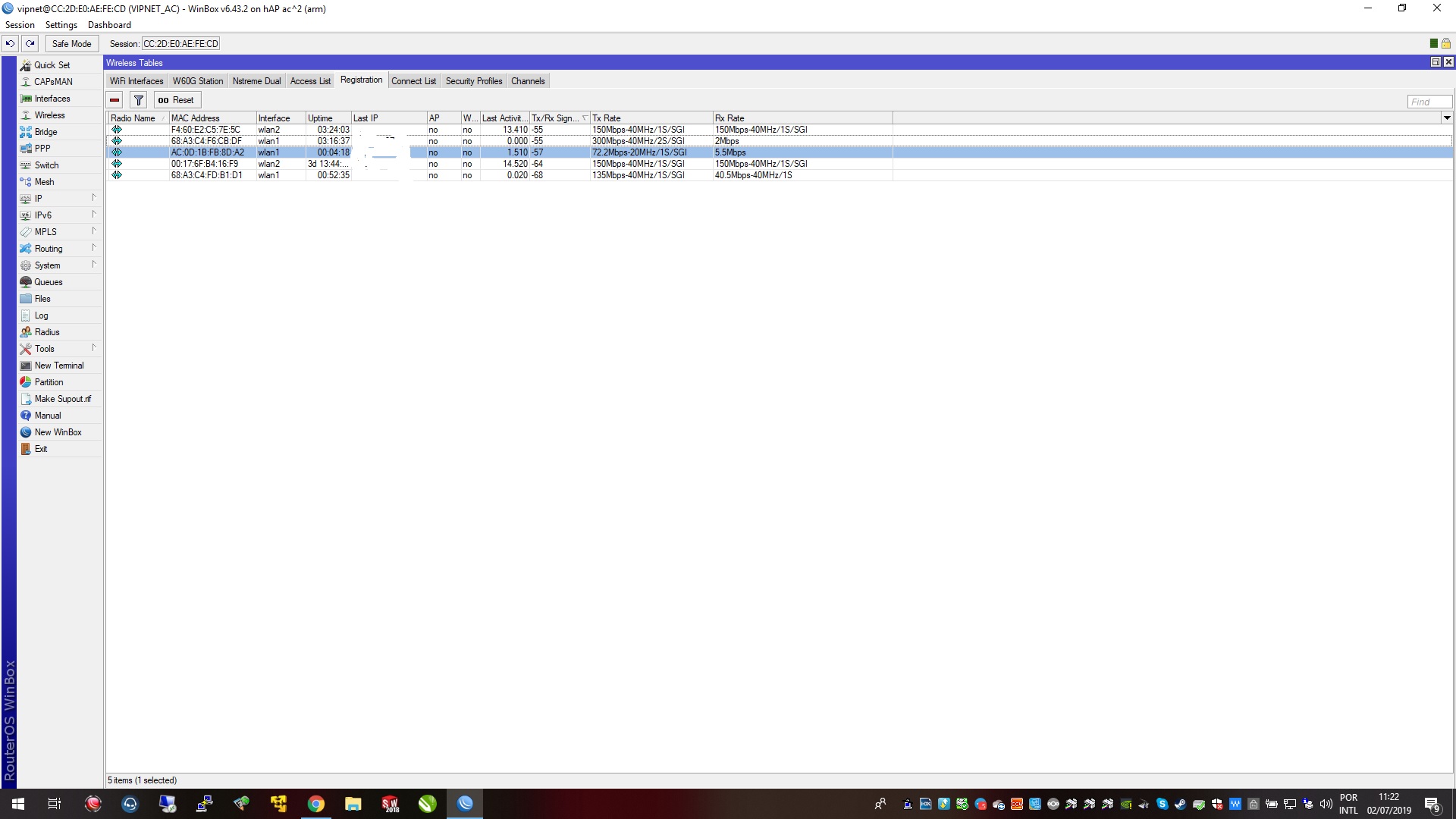
Task: Click the Redo arrow in toolbar
Action: click(30, 43)
